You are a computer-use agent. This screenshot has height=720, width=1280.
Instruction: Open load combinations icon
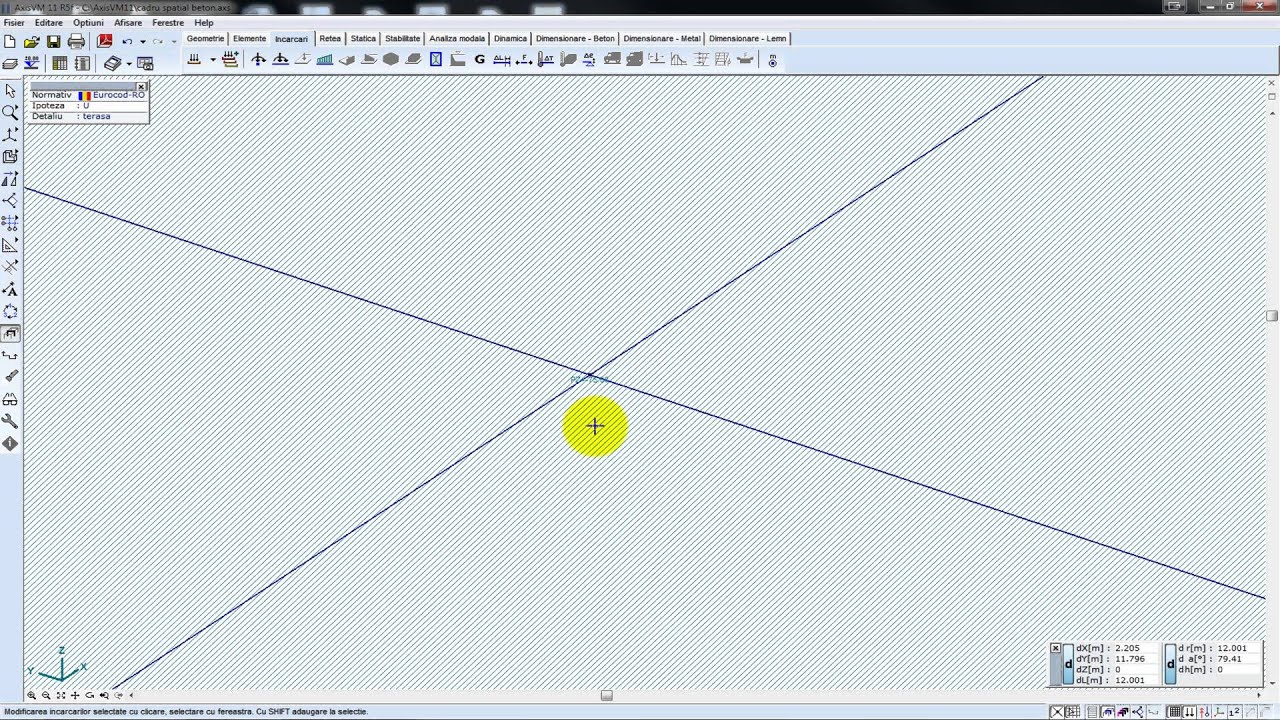click(x=230, y=60)
